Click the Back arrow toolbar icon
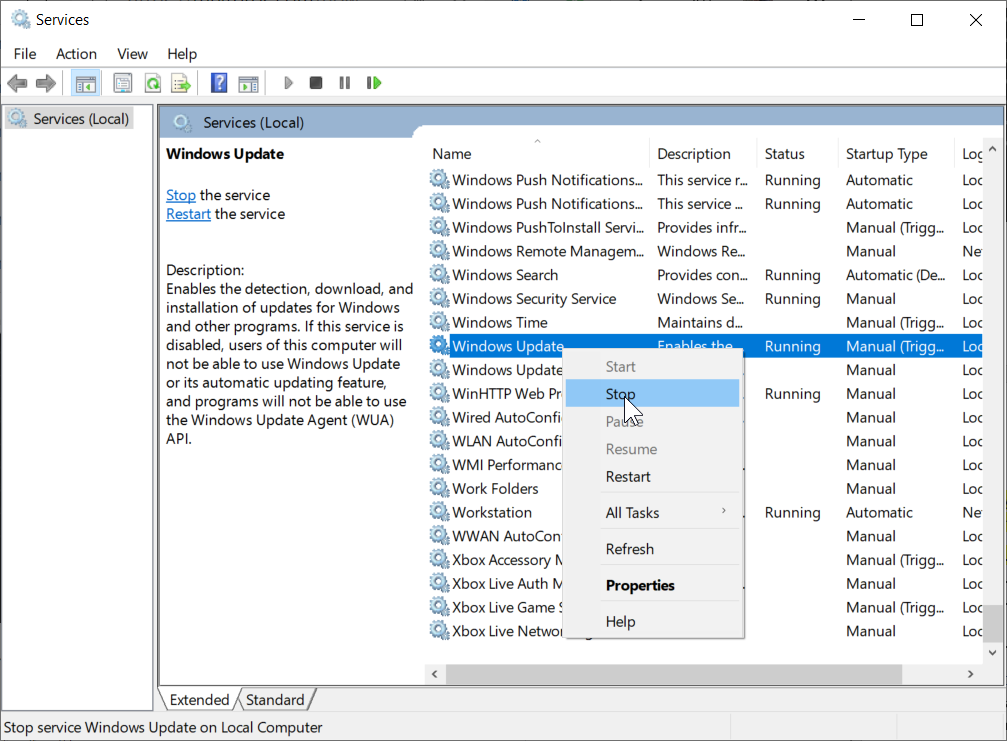Screen dimensions: 1007x741 tap(17, 83)
